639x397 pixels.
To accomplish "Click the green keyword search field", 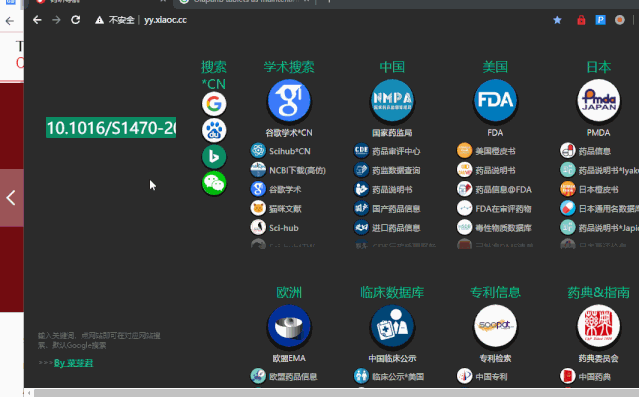I will (x=111, y=128).
